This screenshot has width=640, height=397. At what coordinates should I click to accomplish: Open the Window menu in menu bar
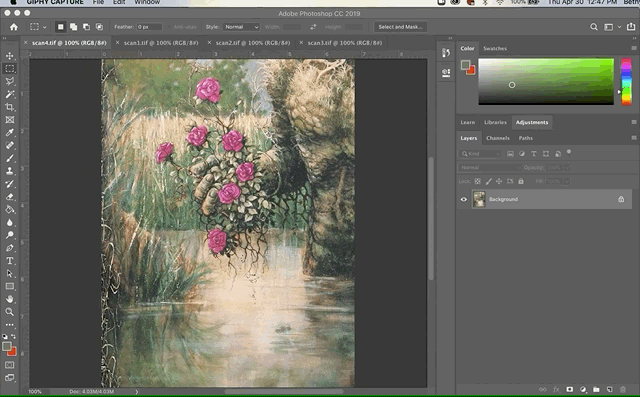pos(147,2)
